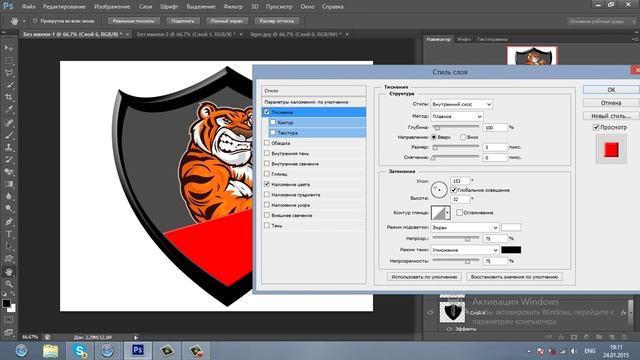Select the Path Selection tool

pyautogui.click(x=9, y=246)
